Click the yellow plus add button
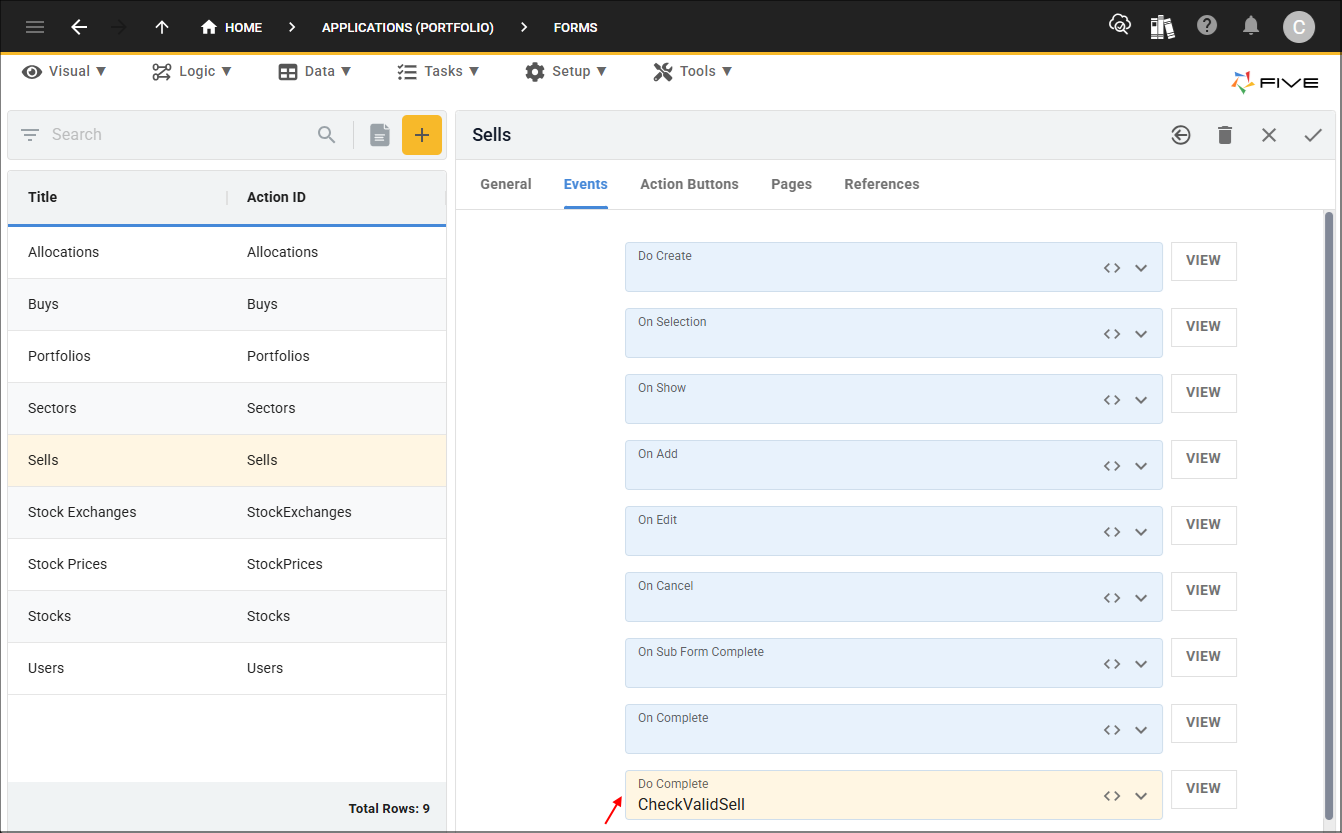Viewport: 1342px width, 833px height. pyautogui.click(x=422, y=135)
